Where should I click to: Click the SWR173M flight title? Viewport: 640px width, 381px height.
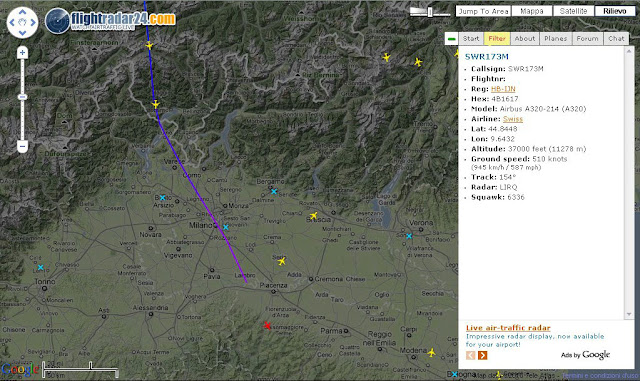487,57
